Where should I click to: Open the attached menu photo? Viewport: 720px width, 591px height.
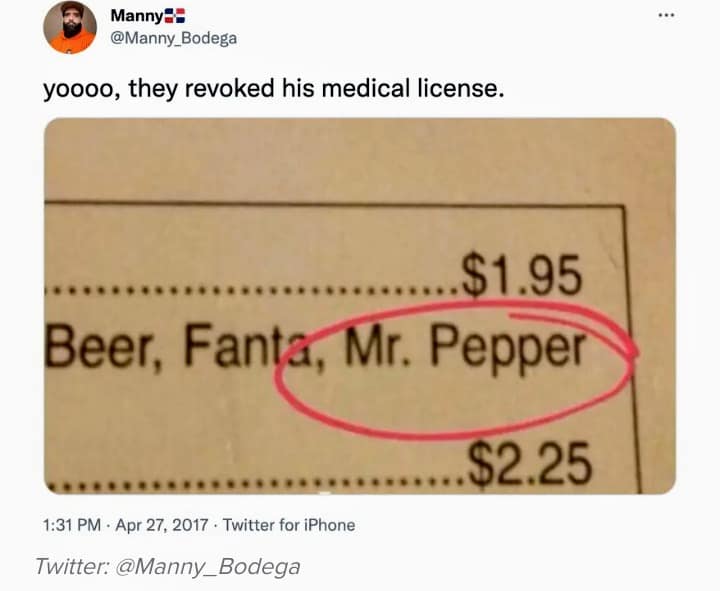[360, 306]
